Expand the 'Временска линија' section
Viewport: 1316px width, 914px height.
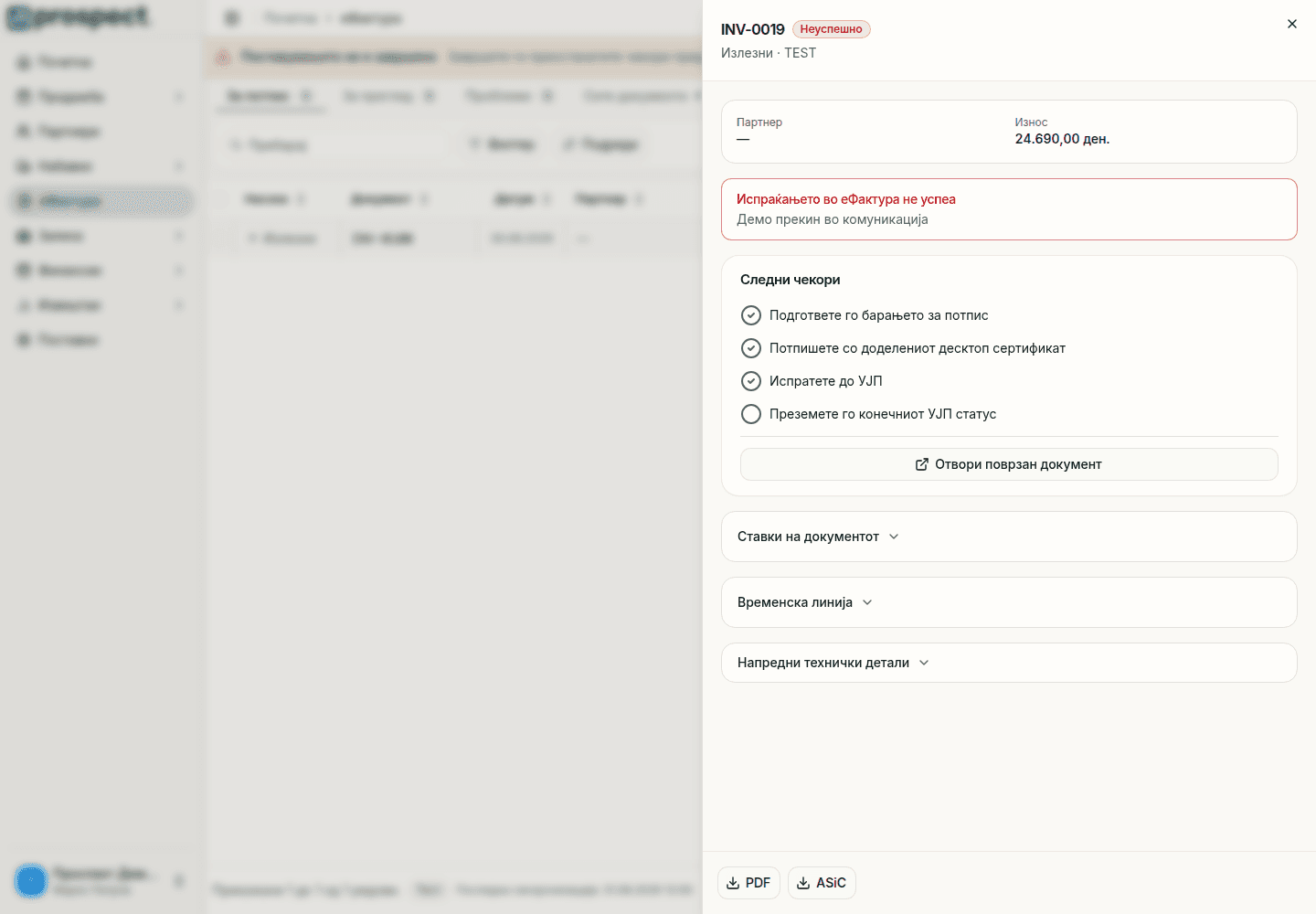[1009, 602]
